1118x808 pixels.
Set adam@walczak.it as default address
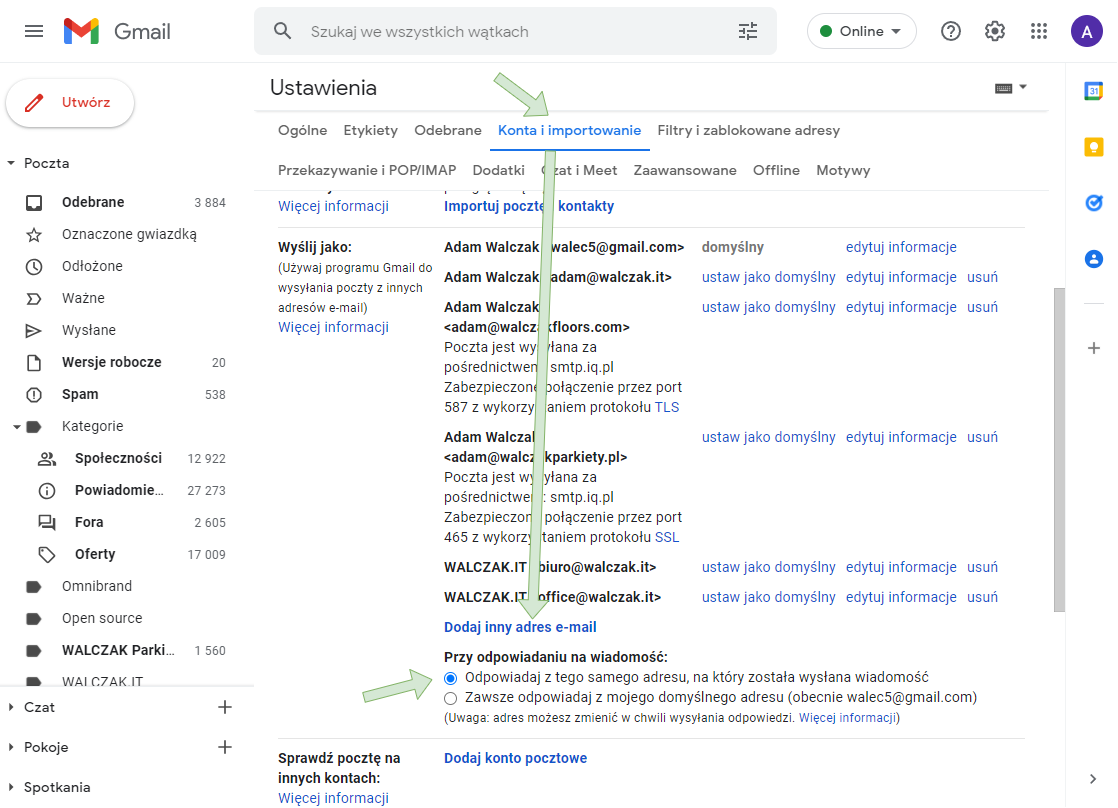coord(769,277)
